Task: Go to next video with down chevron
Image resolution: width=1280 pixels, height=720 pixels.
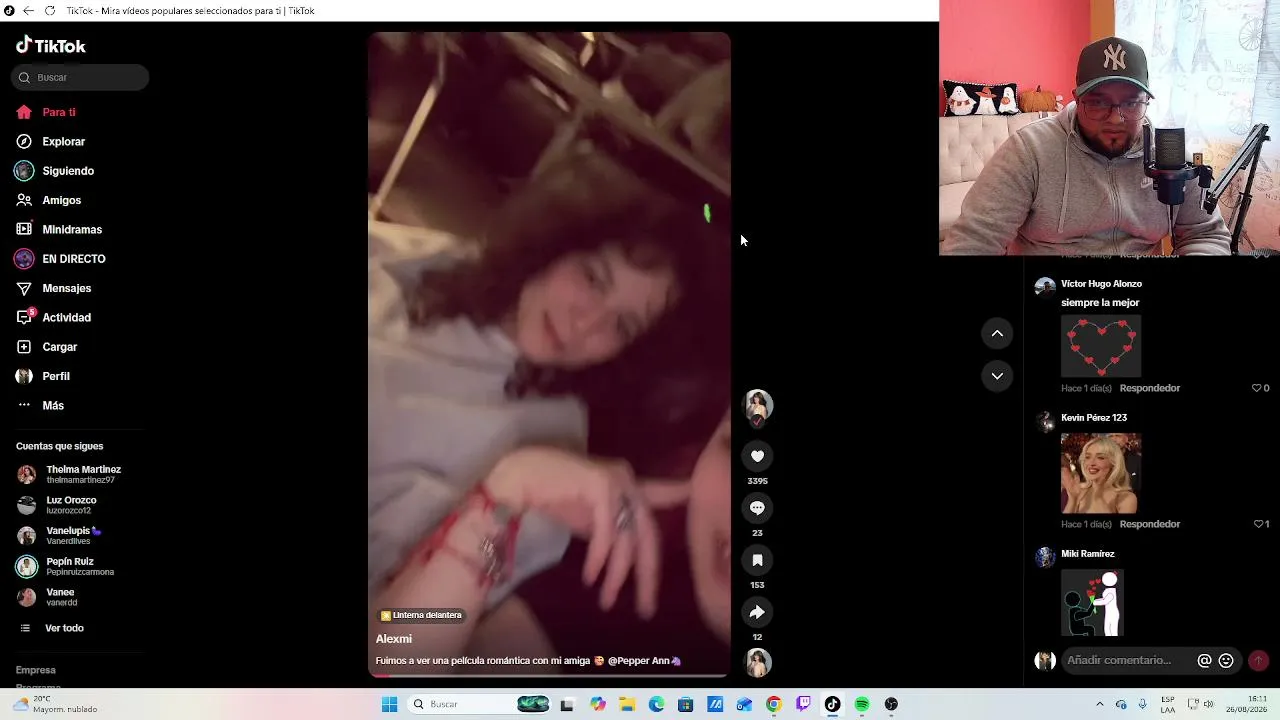Action: pos(997,376)
